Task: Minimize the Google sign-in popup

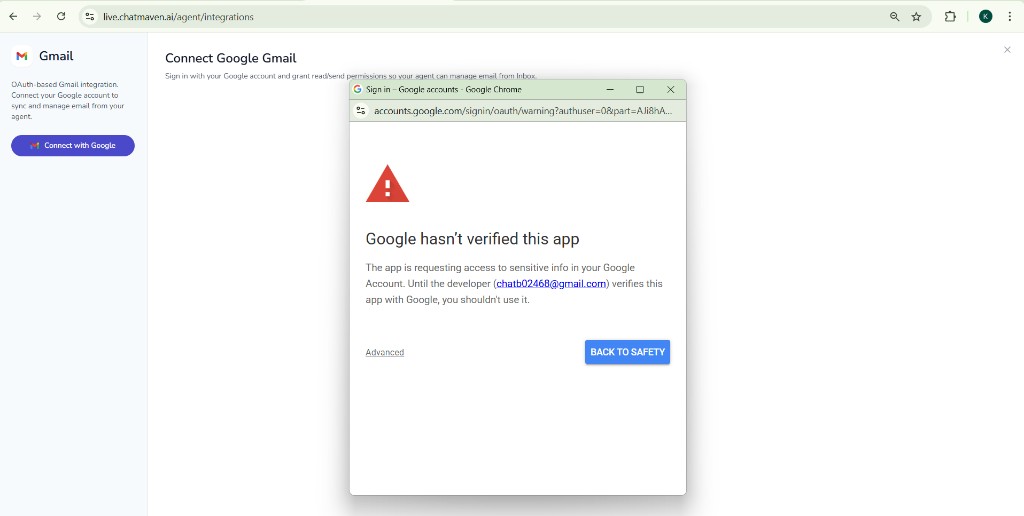Action: 610,89
